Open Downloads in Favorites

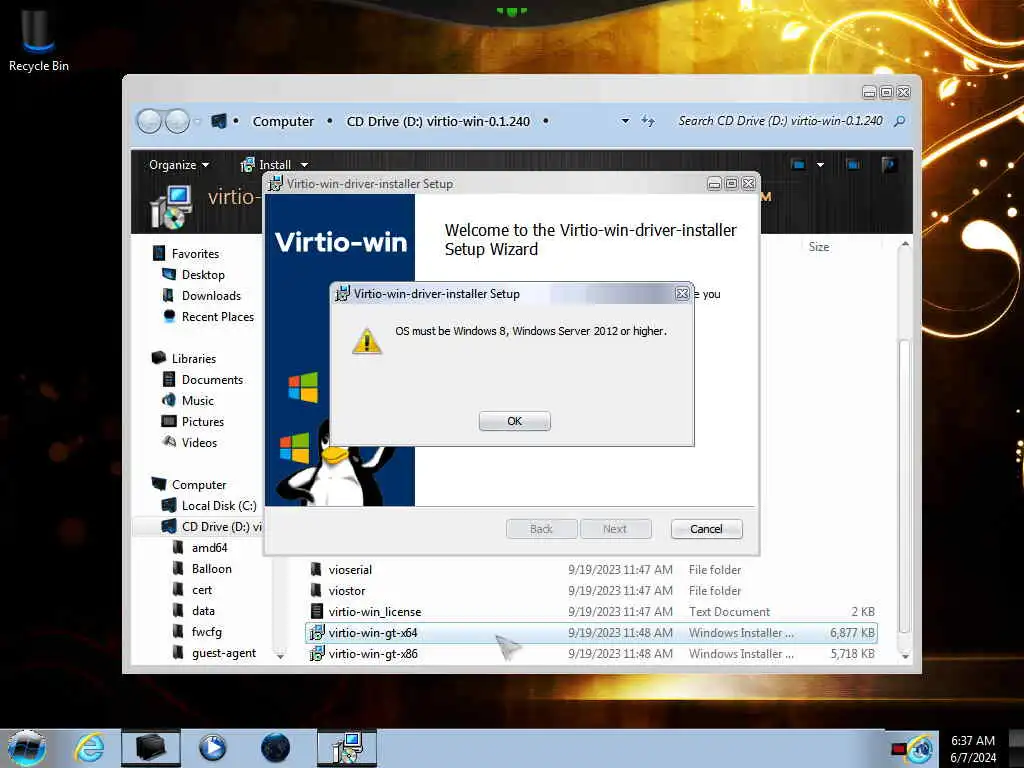point(211,296)
